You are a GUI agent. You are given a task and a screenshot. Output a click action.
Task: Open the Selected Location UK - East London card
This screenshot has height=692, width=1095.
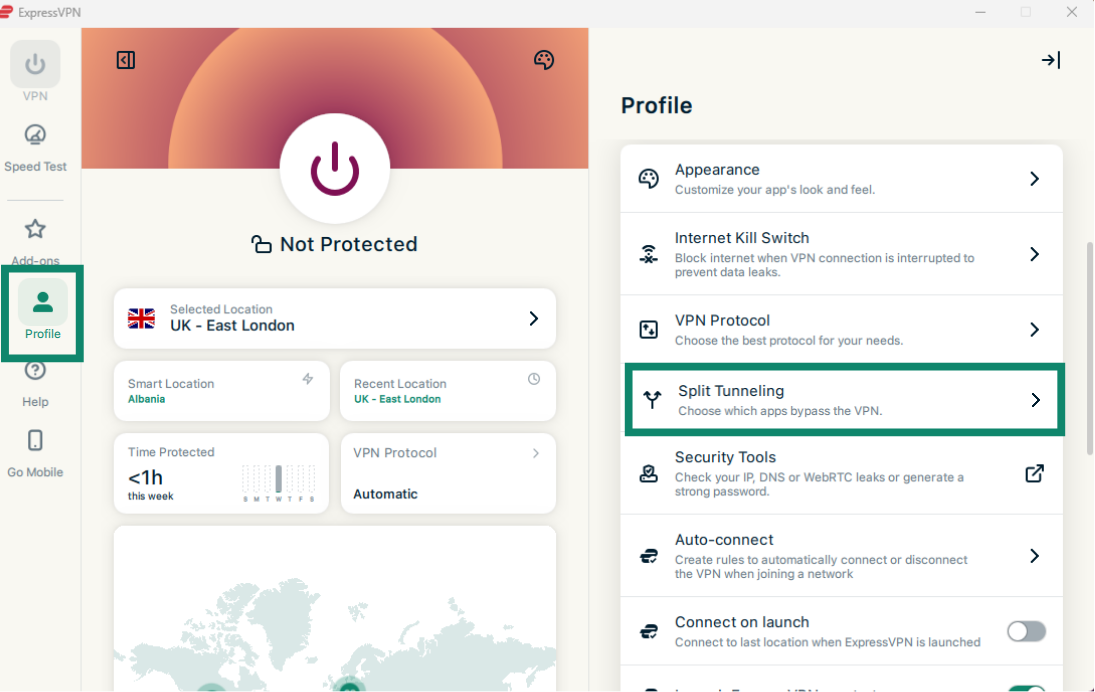[x=335, y=318]
